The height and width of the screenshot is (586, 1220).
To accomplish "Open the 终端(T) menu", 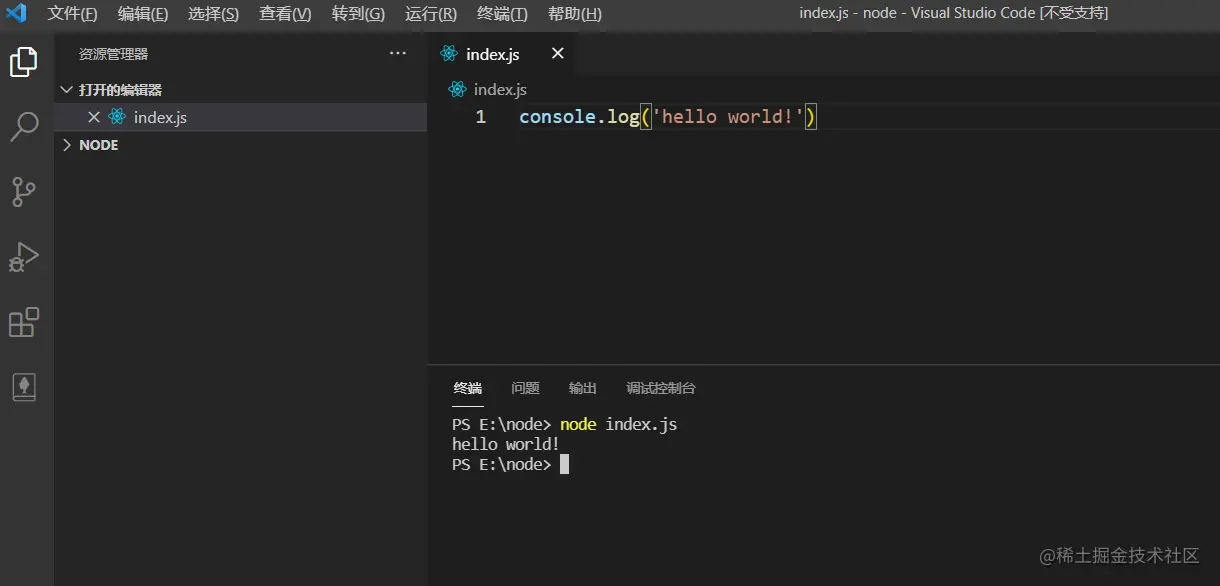I will [502, 14].
